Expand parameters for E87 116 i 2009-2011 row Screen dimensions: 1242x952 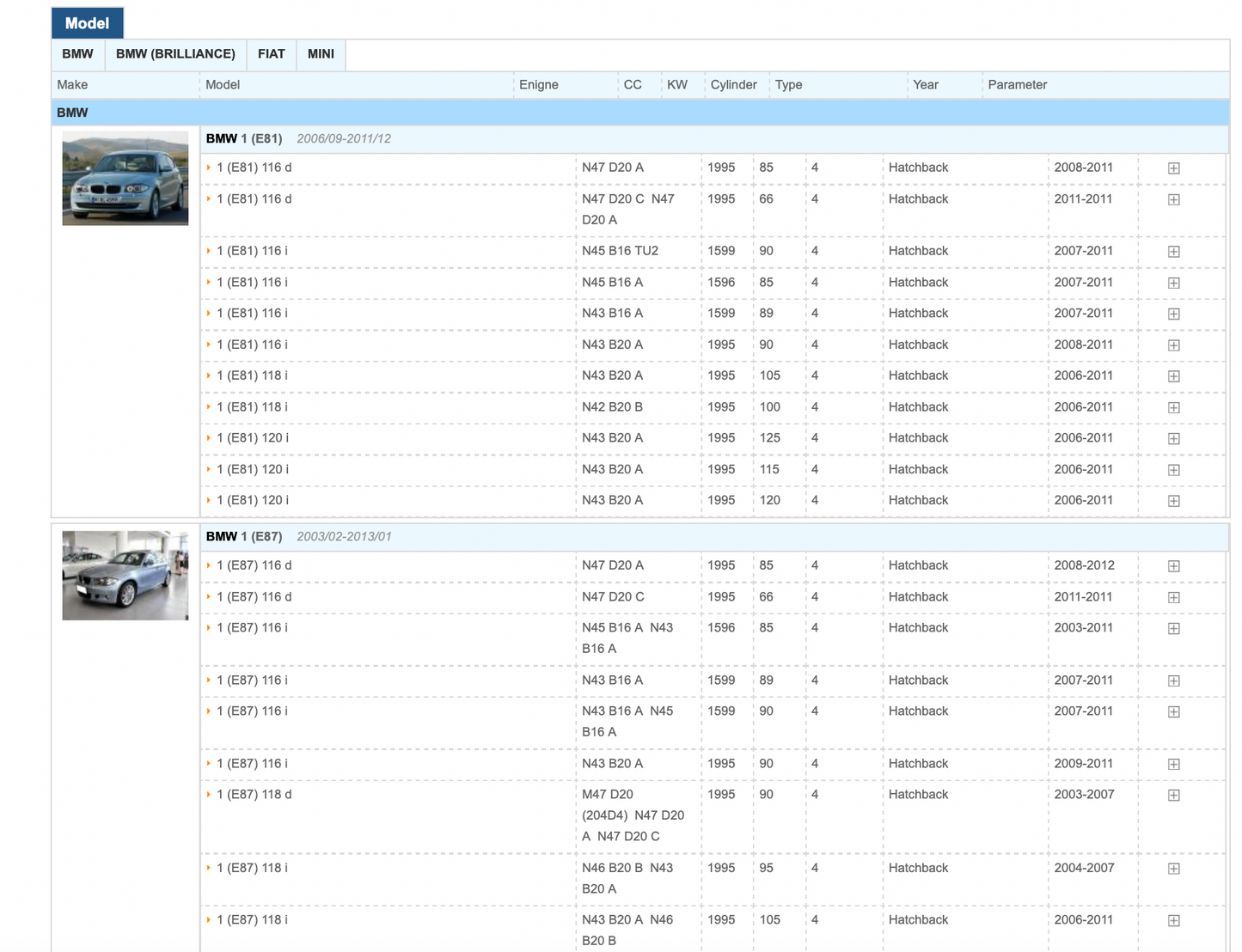click(1173, 764)
